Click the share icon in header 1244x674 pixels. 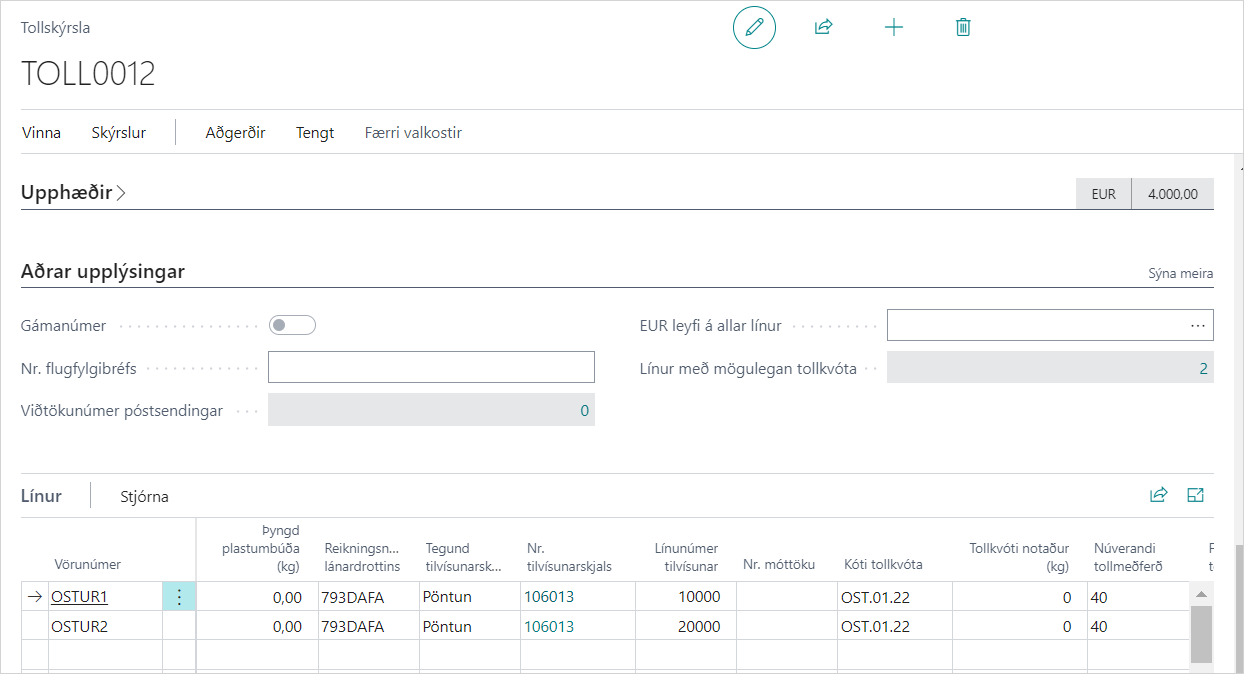[x=823, y=27]
